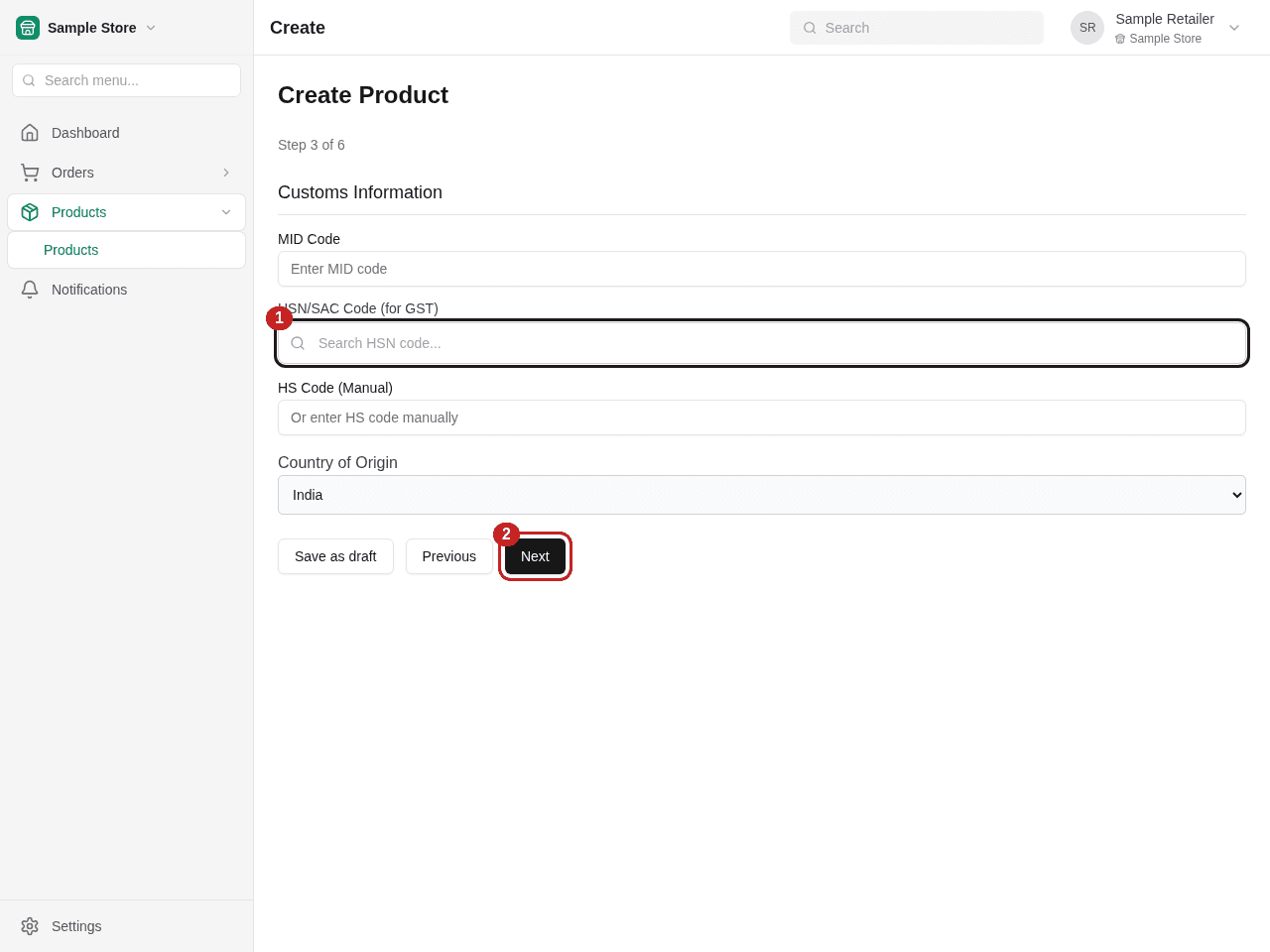Viewport: 1270px width, 952px height.
Task: Proceed with the Next button
Action: click(x=535, y=556)
